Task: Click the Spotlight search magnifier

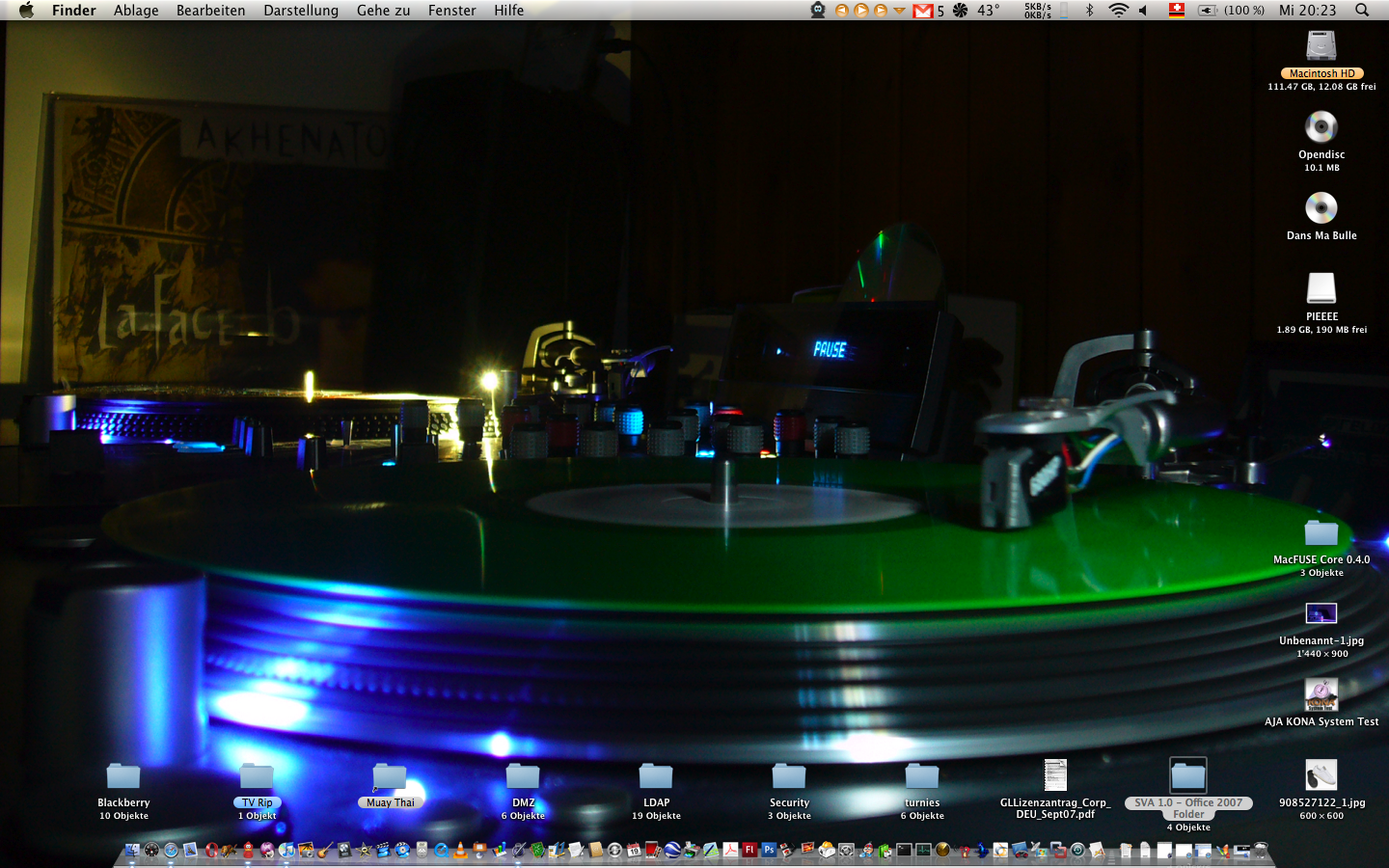Action: coord(1362,11)
